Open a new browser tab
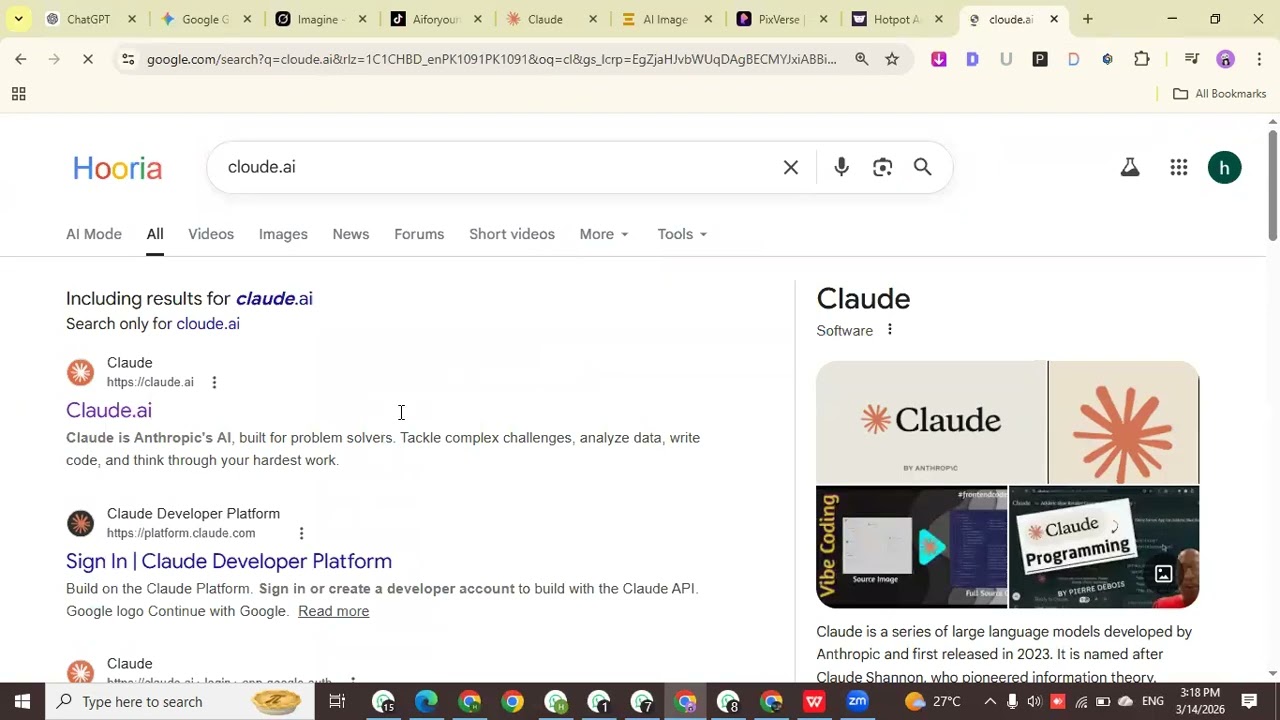The image size is (1280, 720). click(x=1088, y=19)
